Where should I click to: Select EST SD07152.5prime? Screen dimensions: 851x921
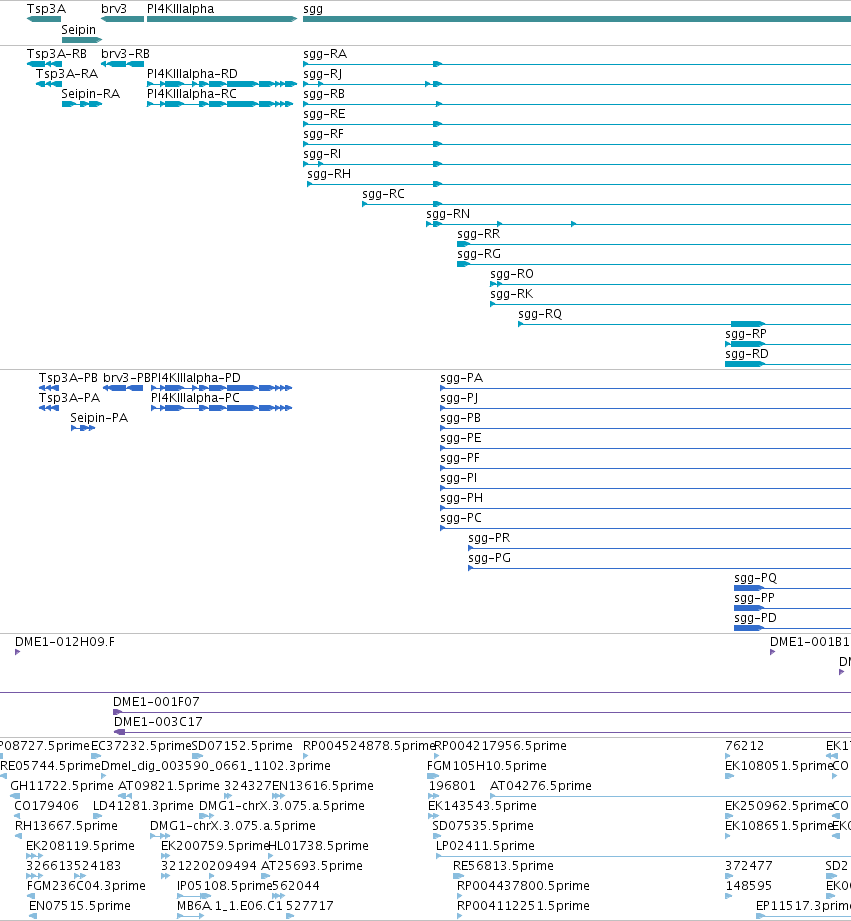click(242, 745)
